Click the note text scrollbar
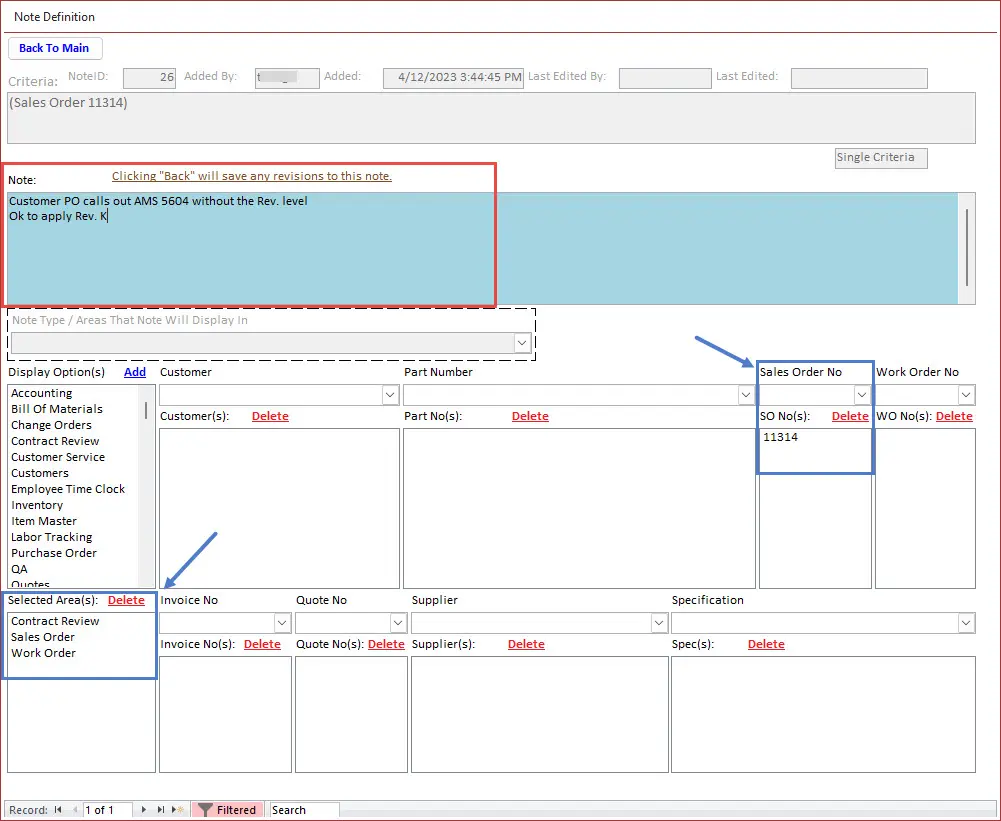This screenshot has width=1001, height=821. (x=967, y=247)
